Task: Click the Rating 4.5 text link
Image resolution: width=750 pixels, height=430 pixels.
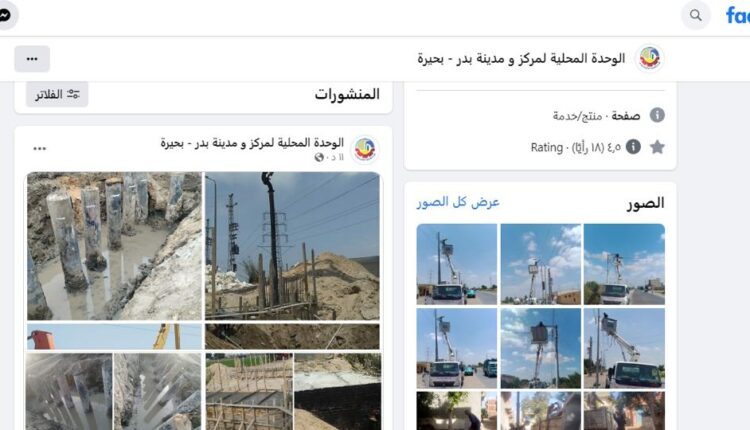Action: 576,147
